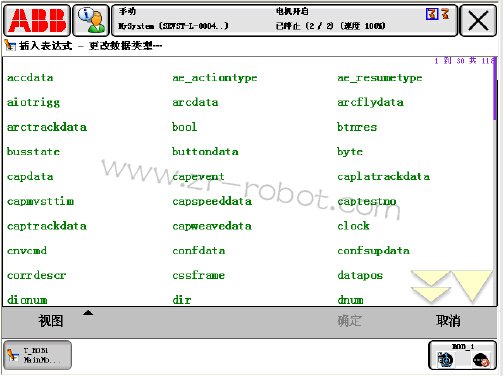
Task: Select the dnum data type
Action: [x=350, y=300]
